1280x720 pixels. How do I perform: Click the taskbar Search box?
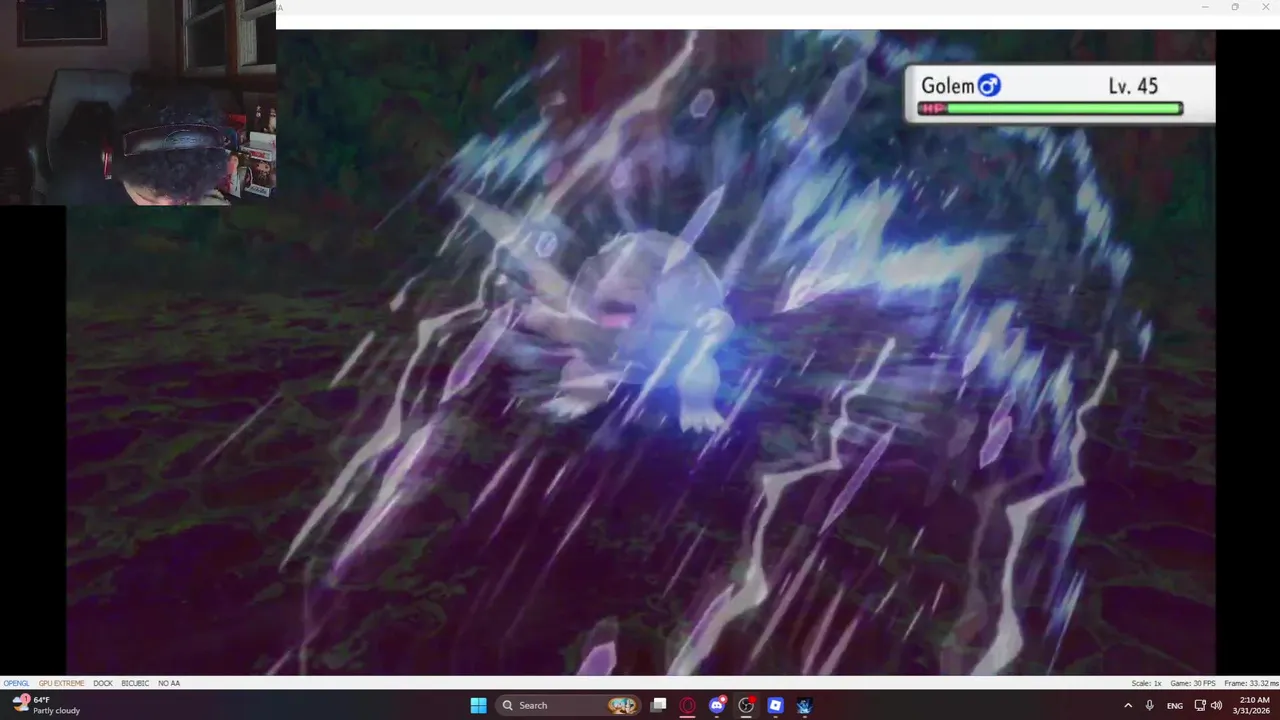tap(568, 705)
